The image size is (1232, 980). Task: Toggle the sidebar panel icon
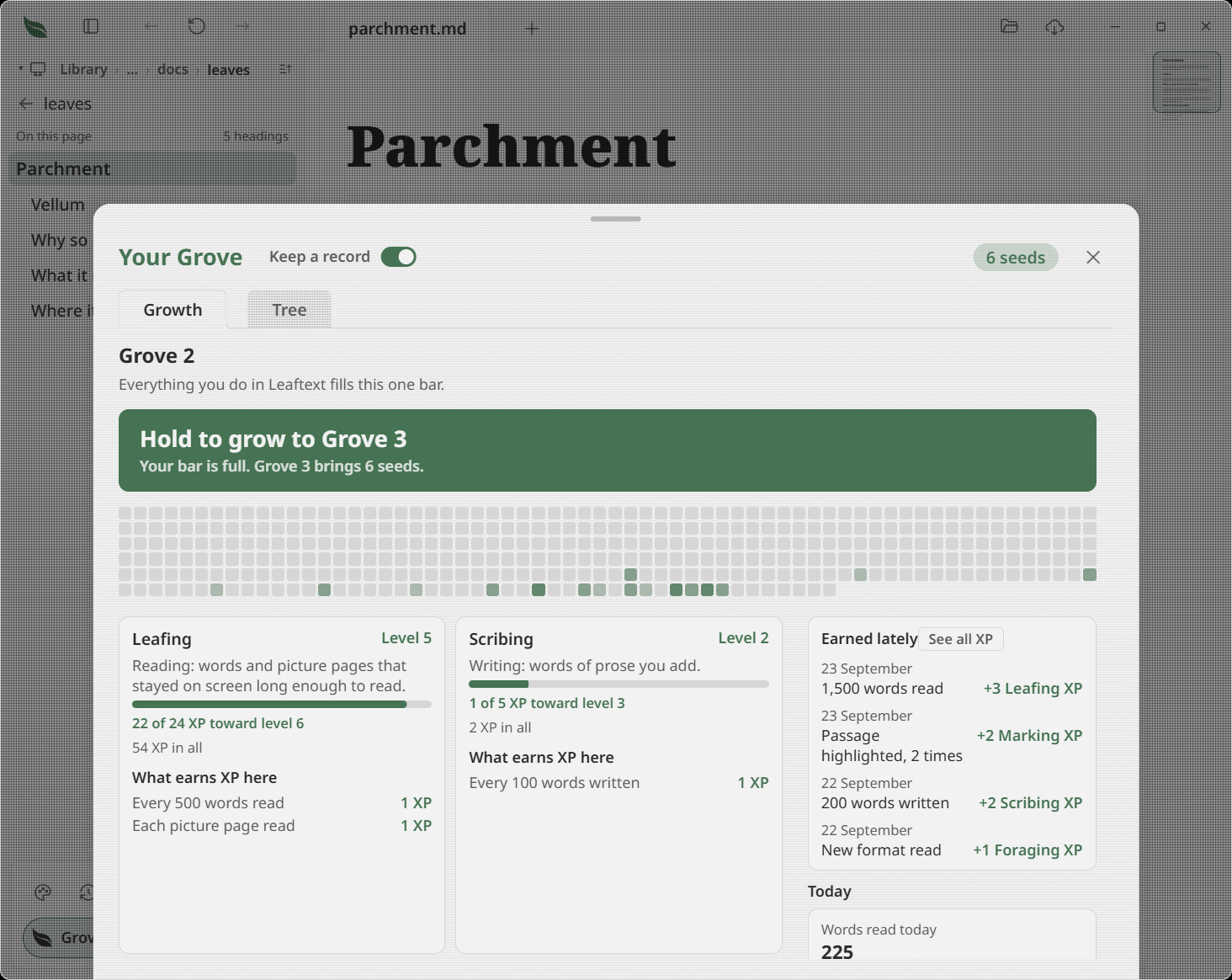point(92,27)
